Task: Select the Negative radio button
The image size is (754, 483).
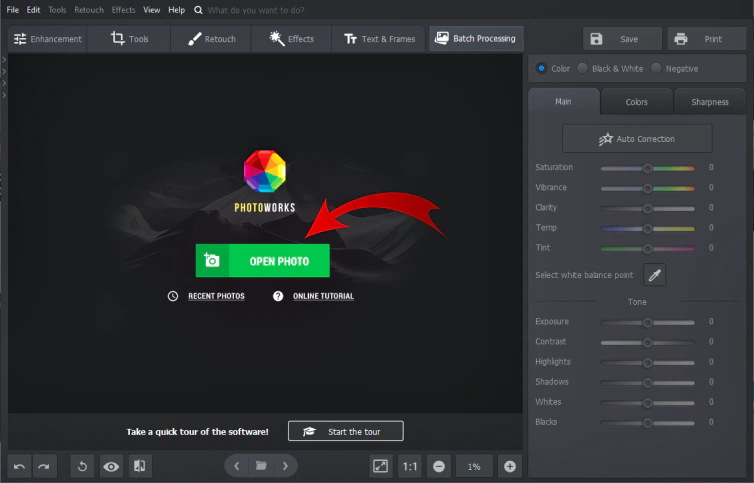Action: [656, 68]
